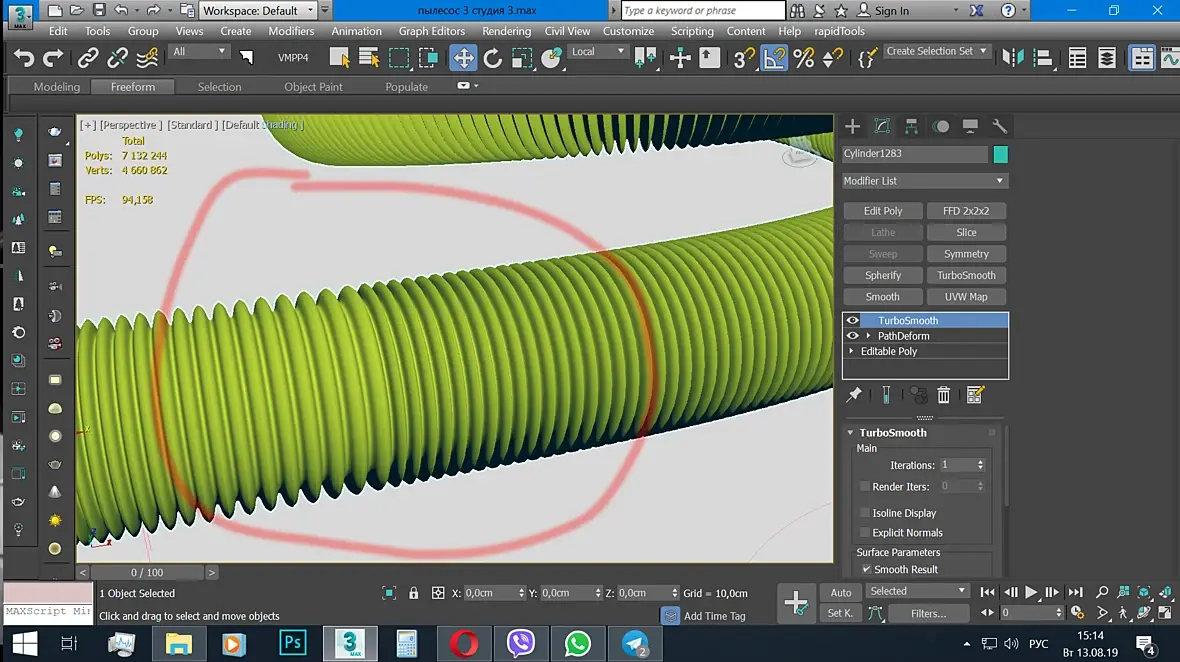Screen dimensions: 1180x662
Task: Click the object color swatch
Action: pyautogui.click(x=1000, y=154)
